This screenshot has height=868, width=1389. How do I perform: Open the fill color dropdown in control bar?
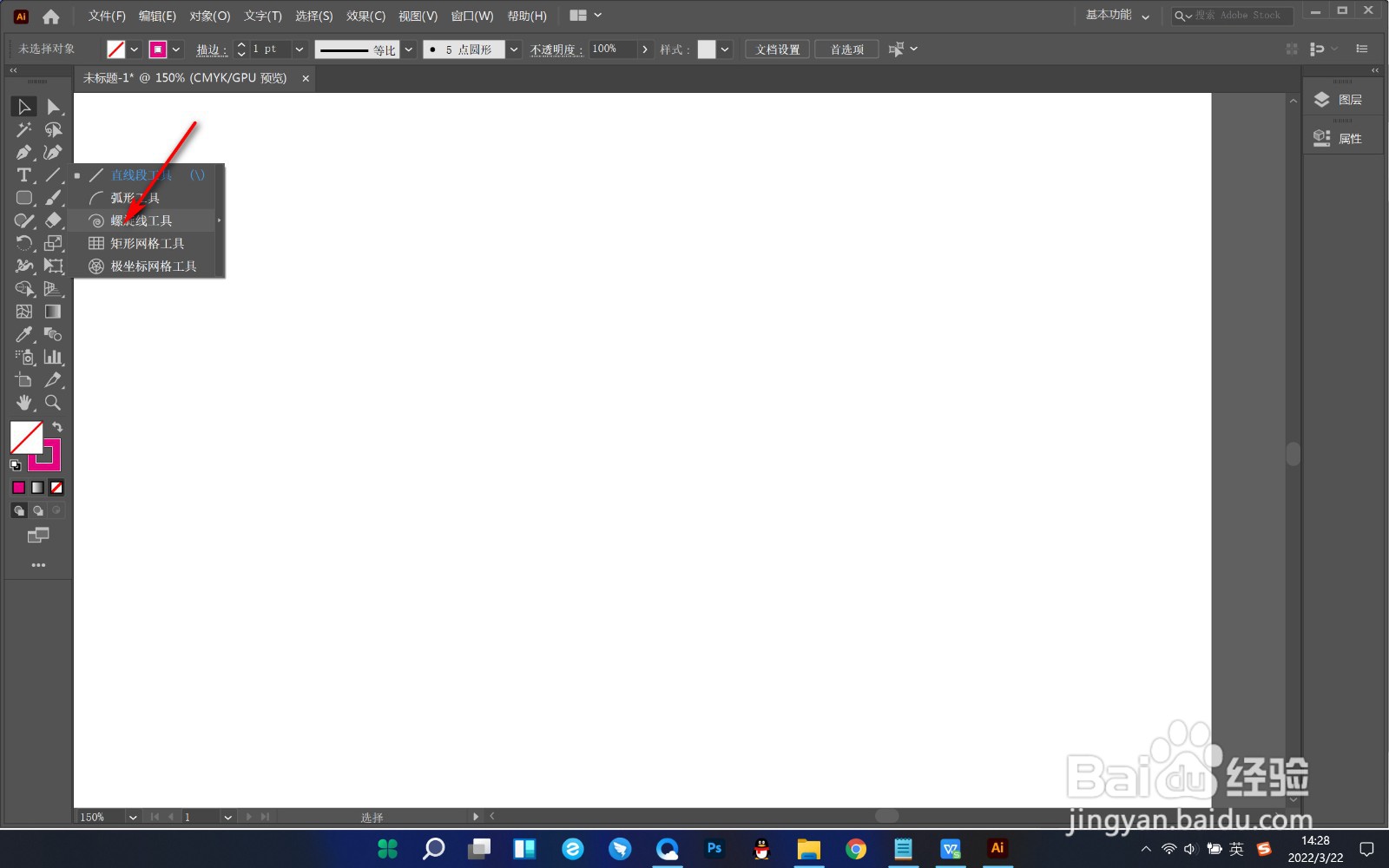coord(135,49)
